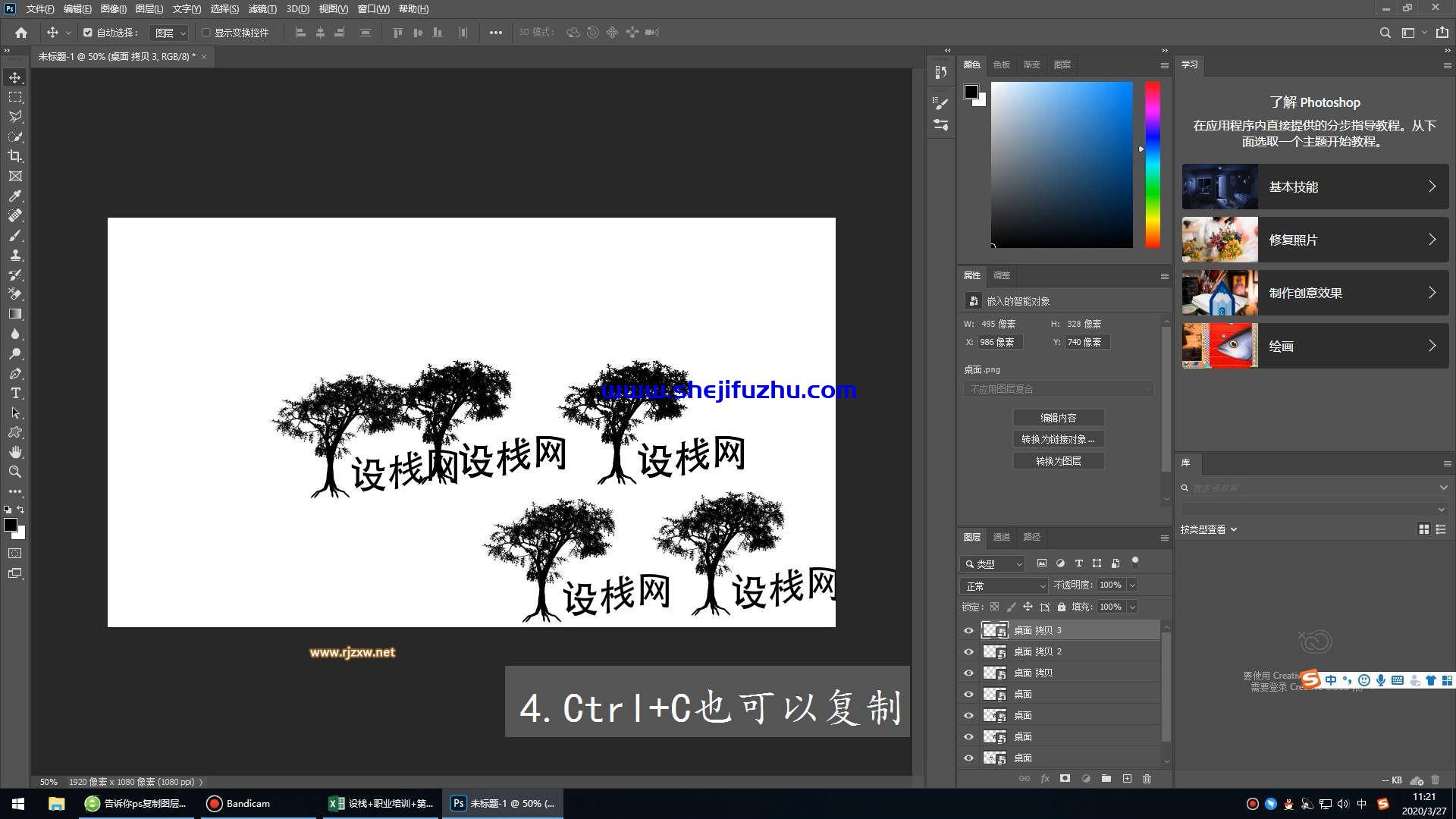
Task: Hide the 桌面 拷贝 2 layer
Action: pyautogui.click(x=968, y=651)
